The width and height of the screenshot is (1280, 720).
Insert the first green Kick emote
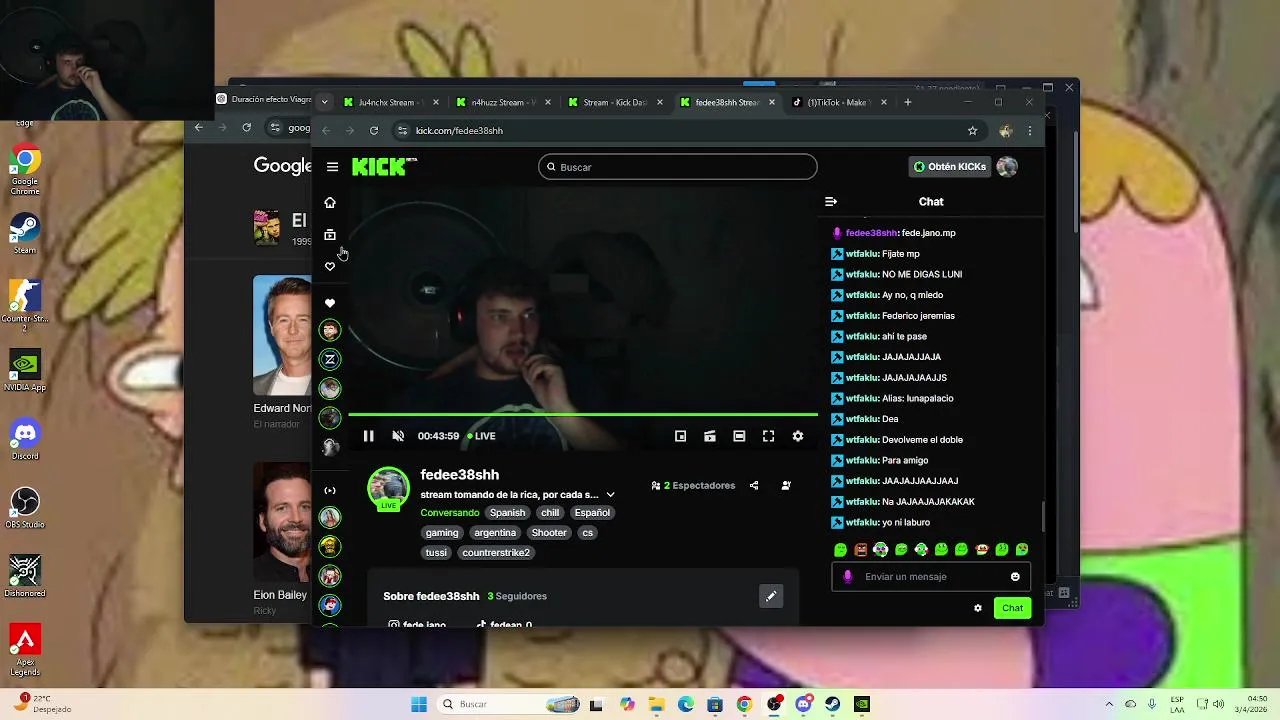840,549
